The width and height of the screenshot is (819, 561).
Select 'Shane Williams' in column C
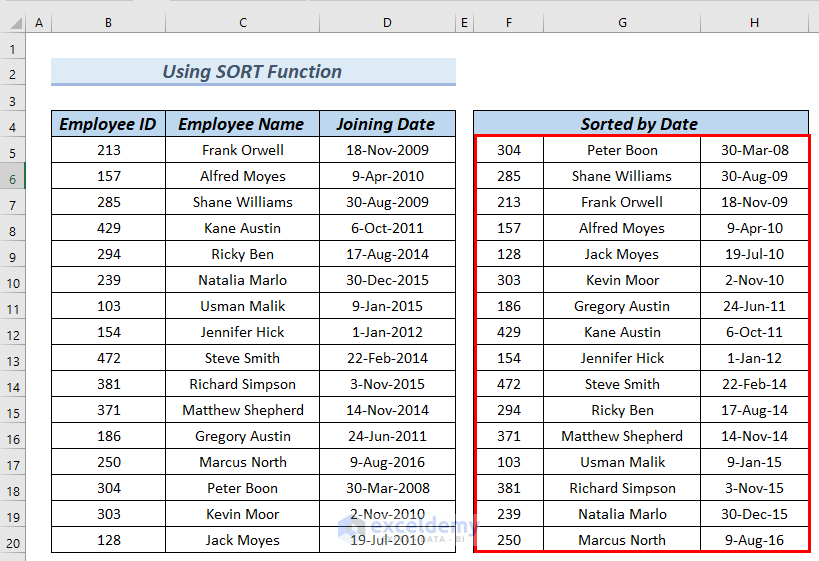pos(242,202)
